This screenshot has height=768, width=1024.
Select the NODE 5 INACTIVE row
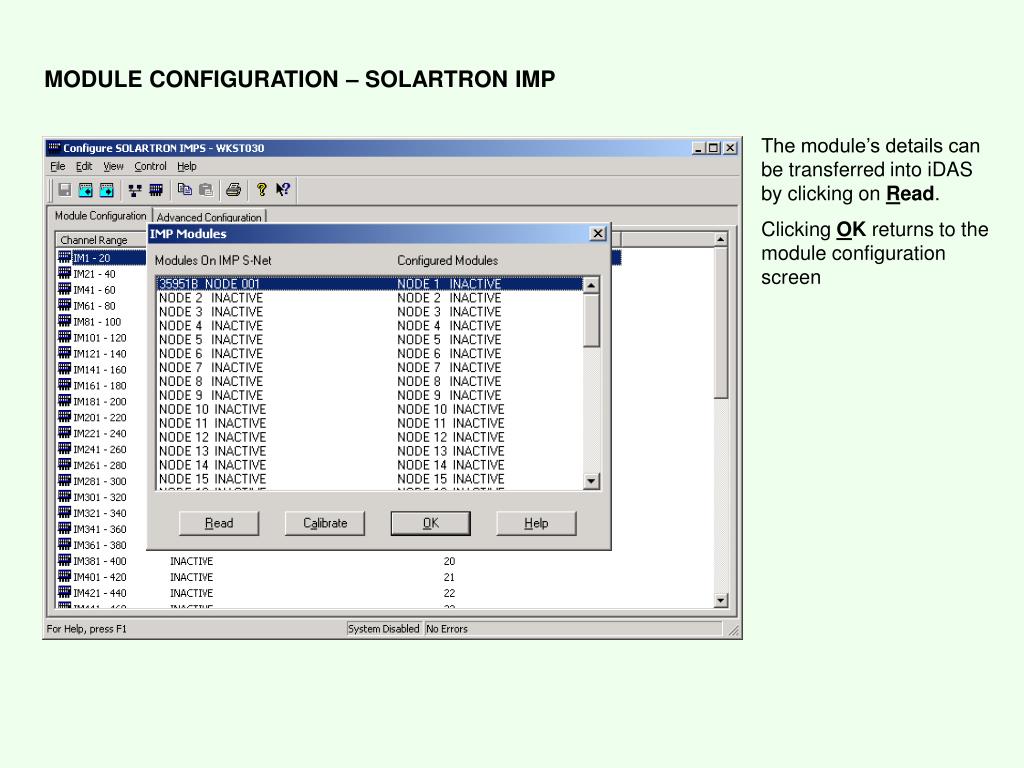tap(370, 340)
